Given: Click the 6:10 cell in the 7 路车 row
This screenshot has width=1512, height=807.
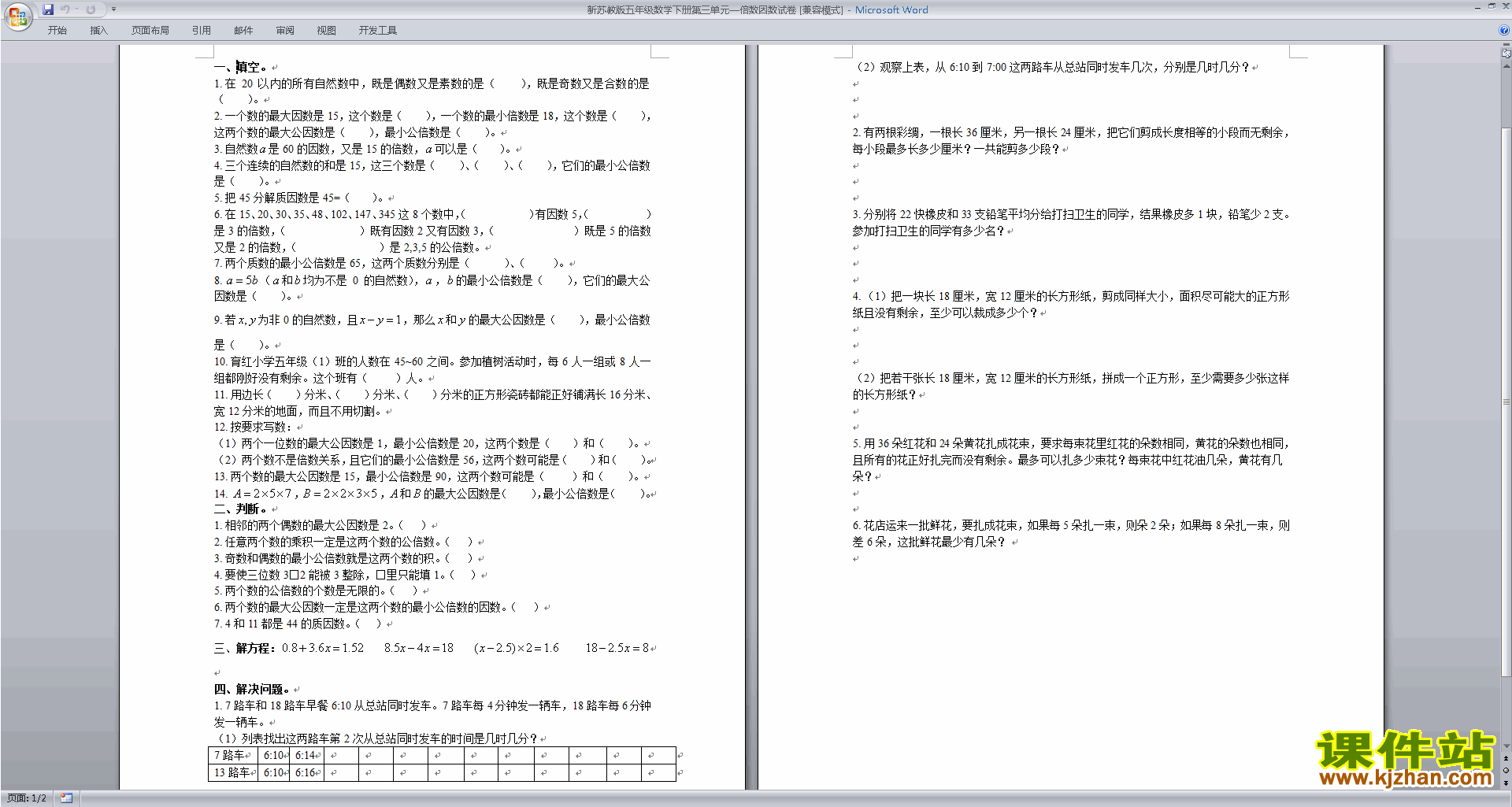Looking at the screenshot, I should 275,755.
